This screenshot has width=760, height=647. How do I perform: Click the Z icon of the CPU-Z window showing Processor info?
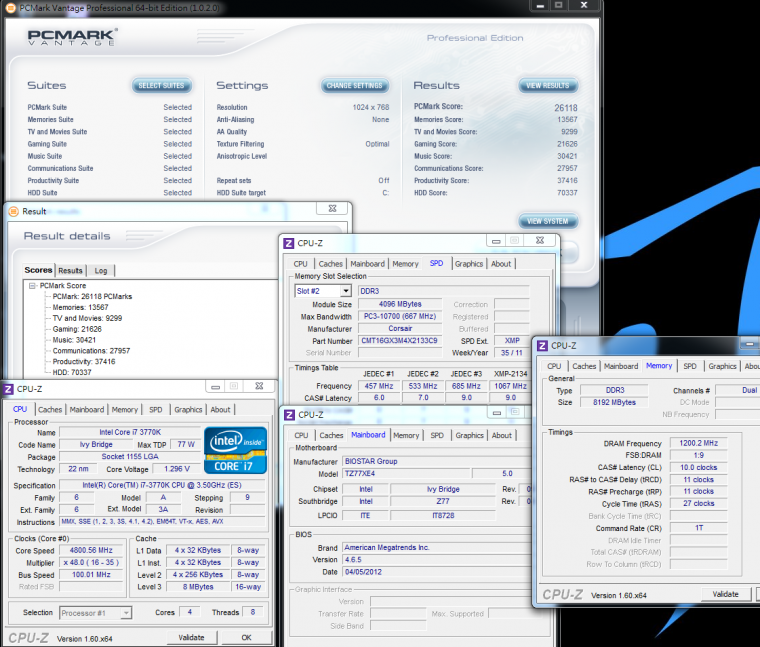click(x=8, y=389)
